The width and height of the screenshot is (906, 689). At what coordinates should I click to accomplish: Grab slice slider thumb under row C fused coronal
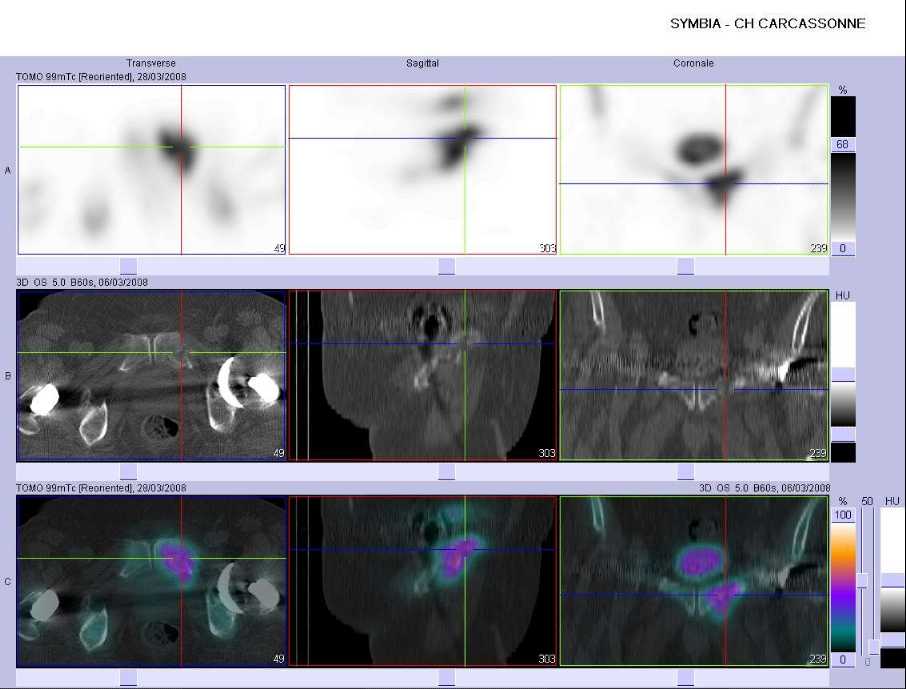[x=685, y=677]
